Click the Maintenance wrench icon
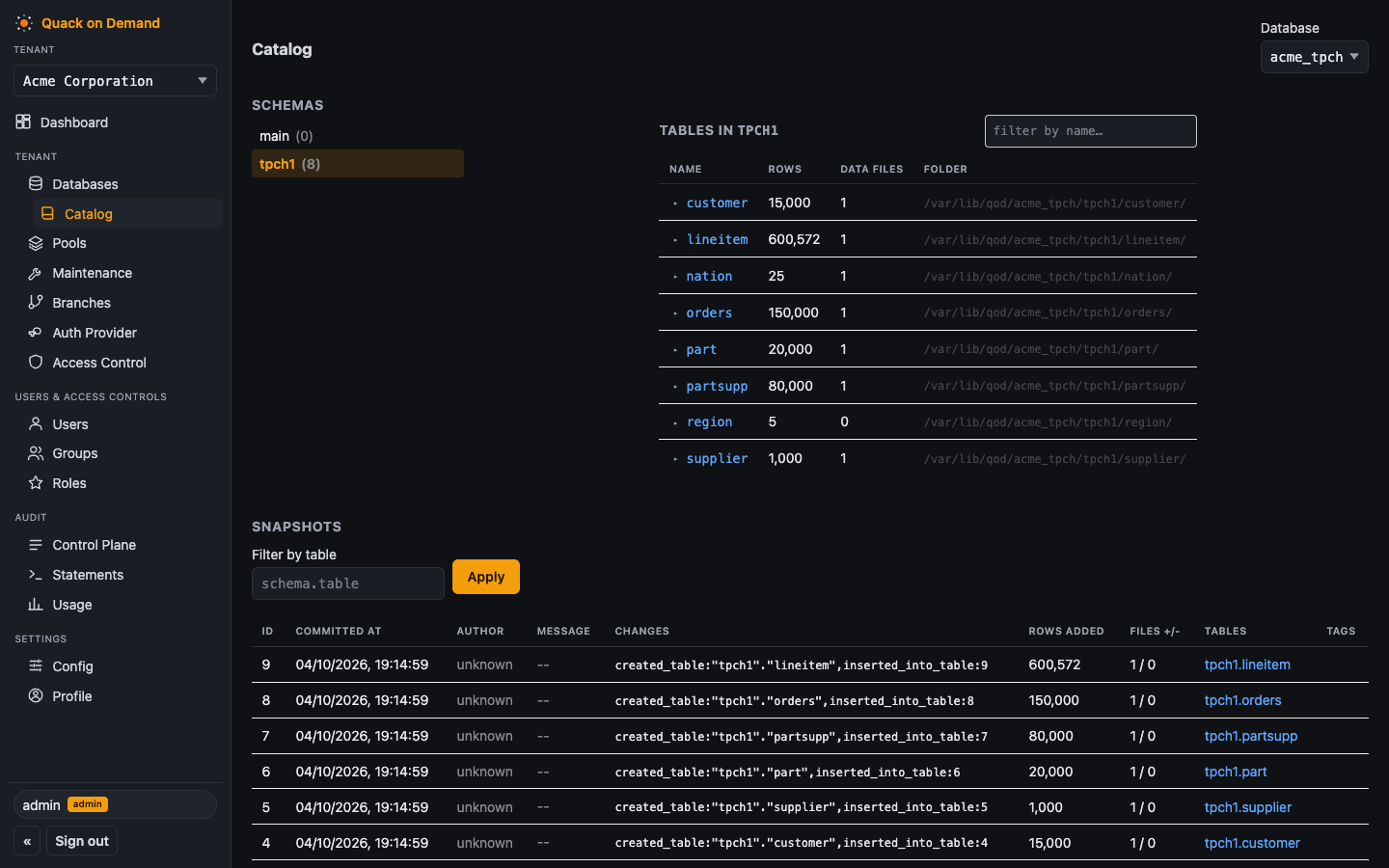 [x=36, y=273]
